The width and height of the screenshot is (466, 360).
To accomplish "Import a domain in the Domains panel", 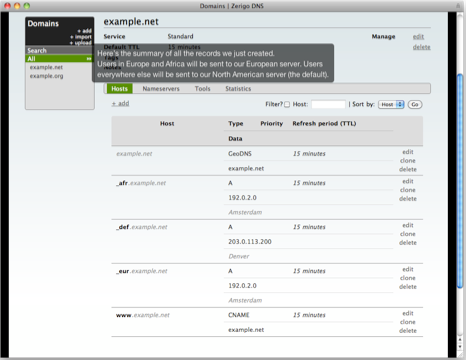I will pyautogui.click(x=81, y=37).
